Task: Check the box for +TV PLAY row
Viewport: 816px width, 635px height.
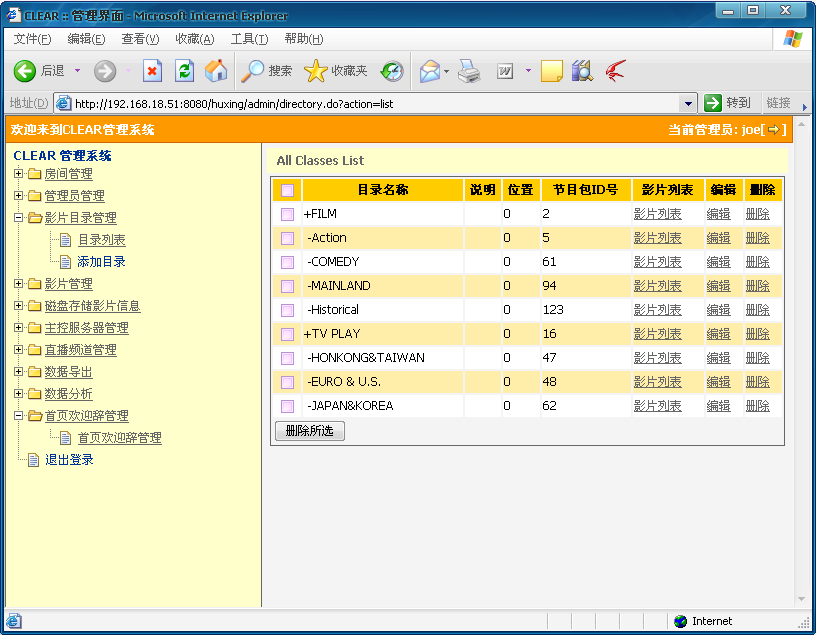Action: coord(287,334)
